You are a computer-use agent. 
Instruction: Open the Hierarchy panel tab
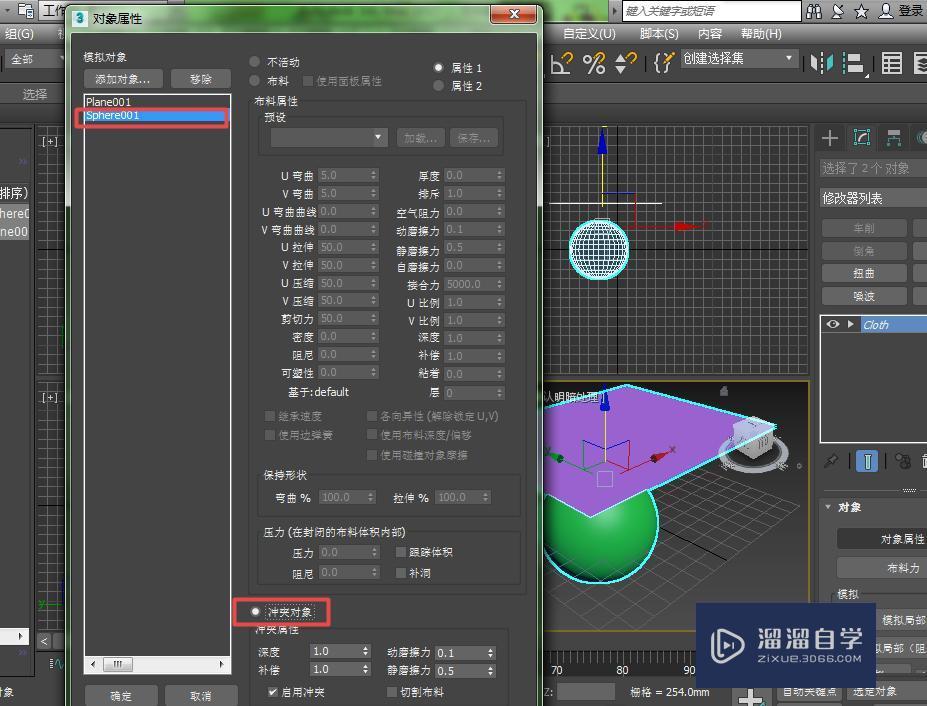click(893, 138)
